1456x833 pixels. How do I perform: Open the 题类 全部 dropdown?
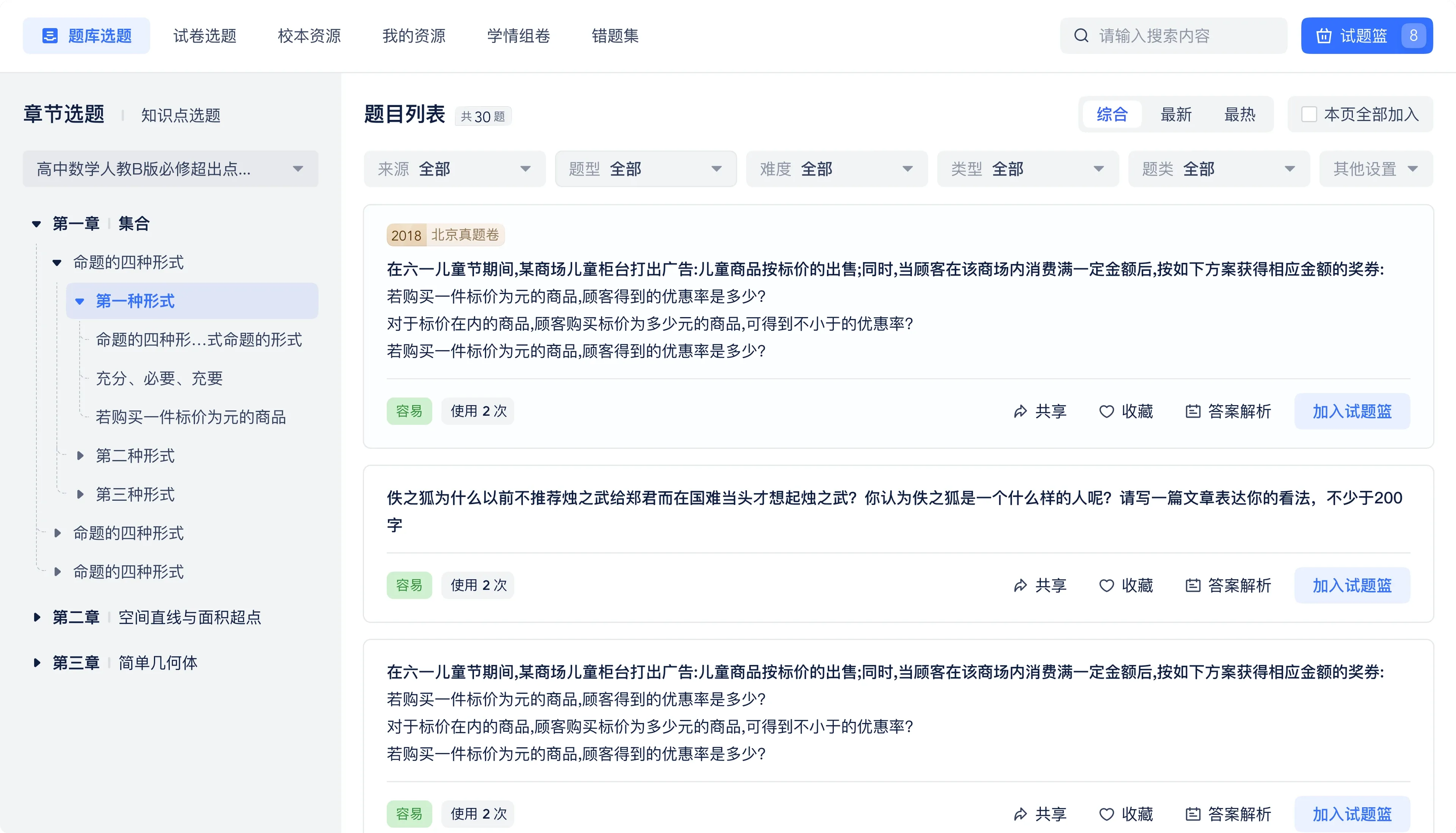pos(1219,169)
